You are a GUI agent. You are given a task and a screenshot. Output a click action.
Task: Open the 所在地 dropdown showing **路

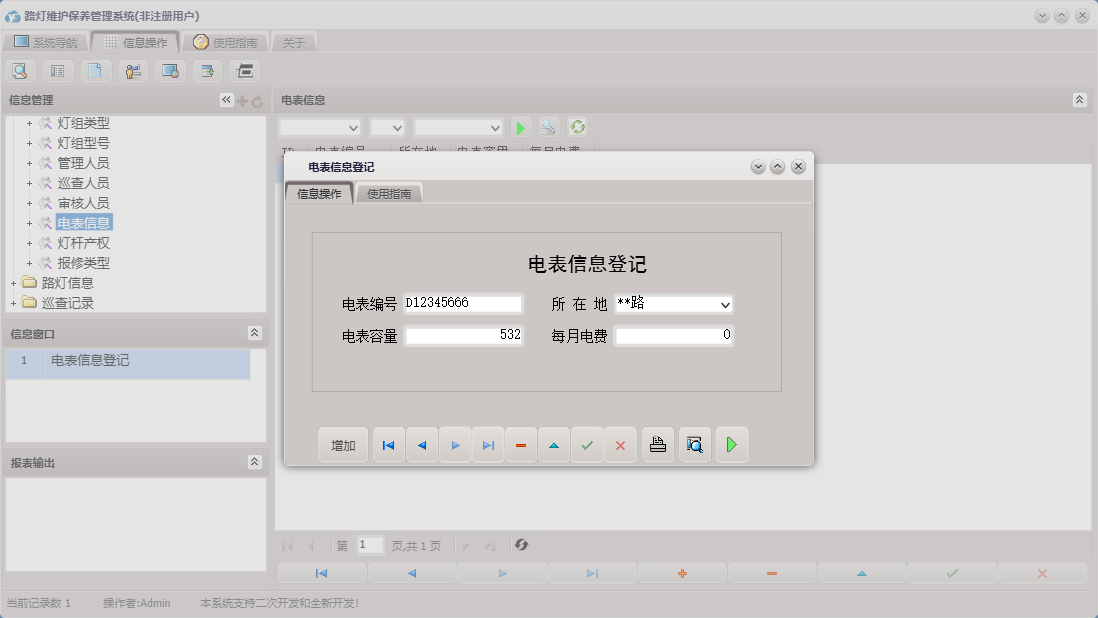727,304
